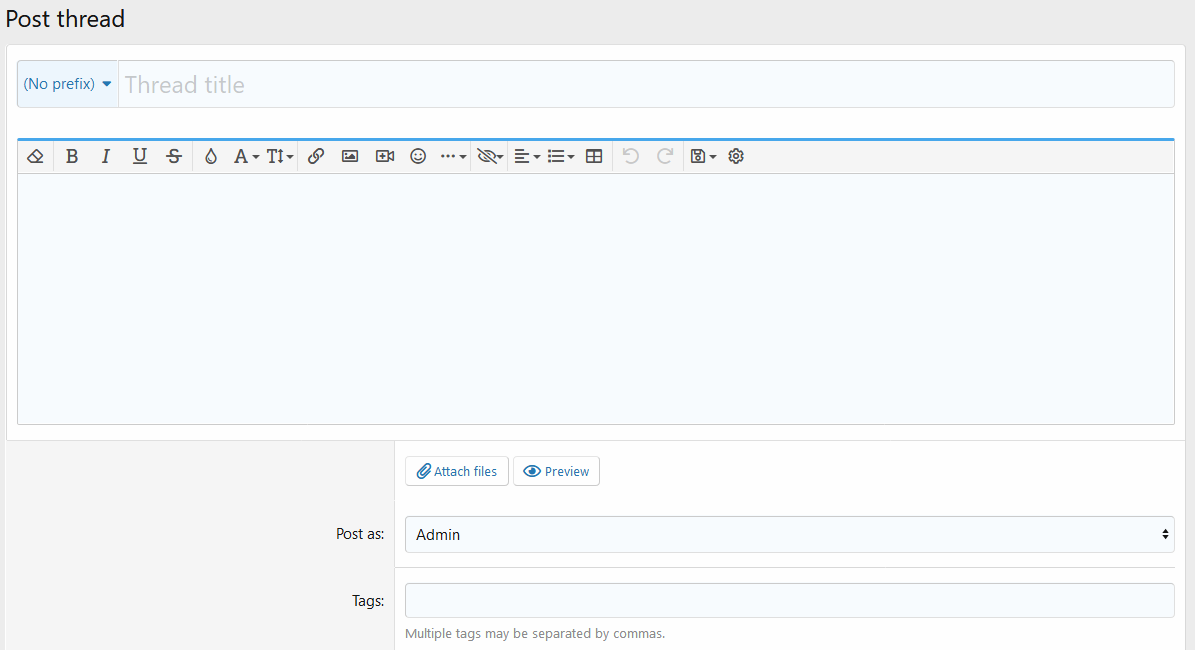The image size is (1195, 650).
Task: Open the Post as Admin dropdown
Action: coord(790,534)
